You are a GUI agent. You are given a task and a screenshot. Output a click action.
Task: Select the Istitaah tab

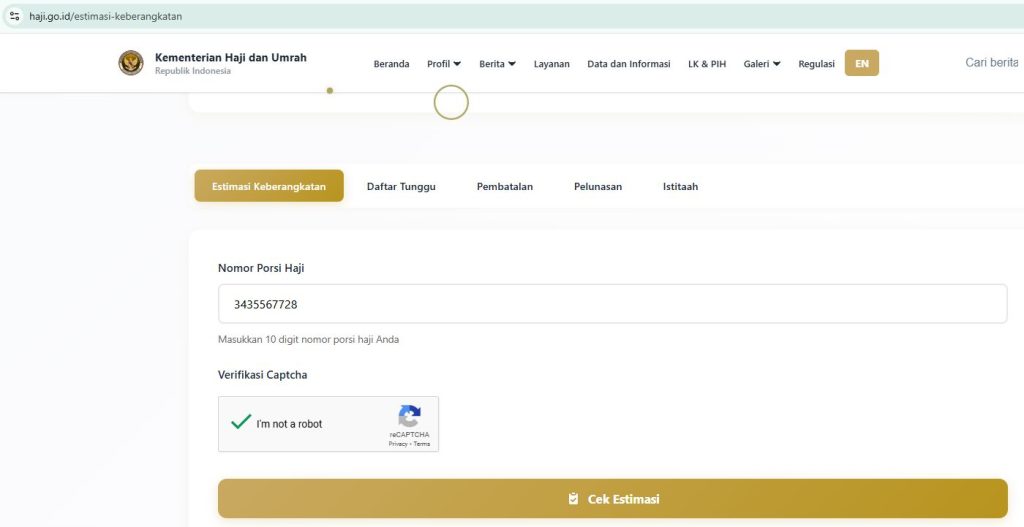pos(680,186)
